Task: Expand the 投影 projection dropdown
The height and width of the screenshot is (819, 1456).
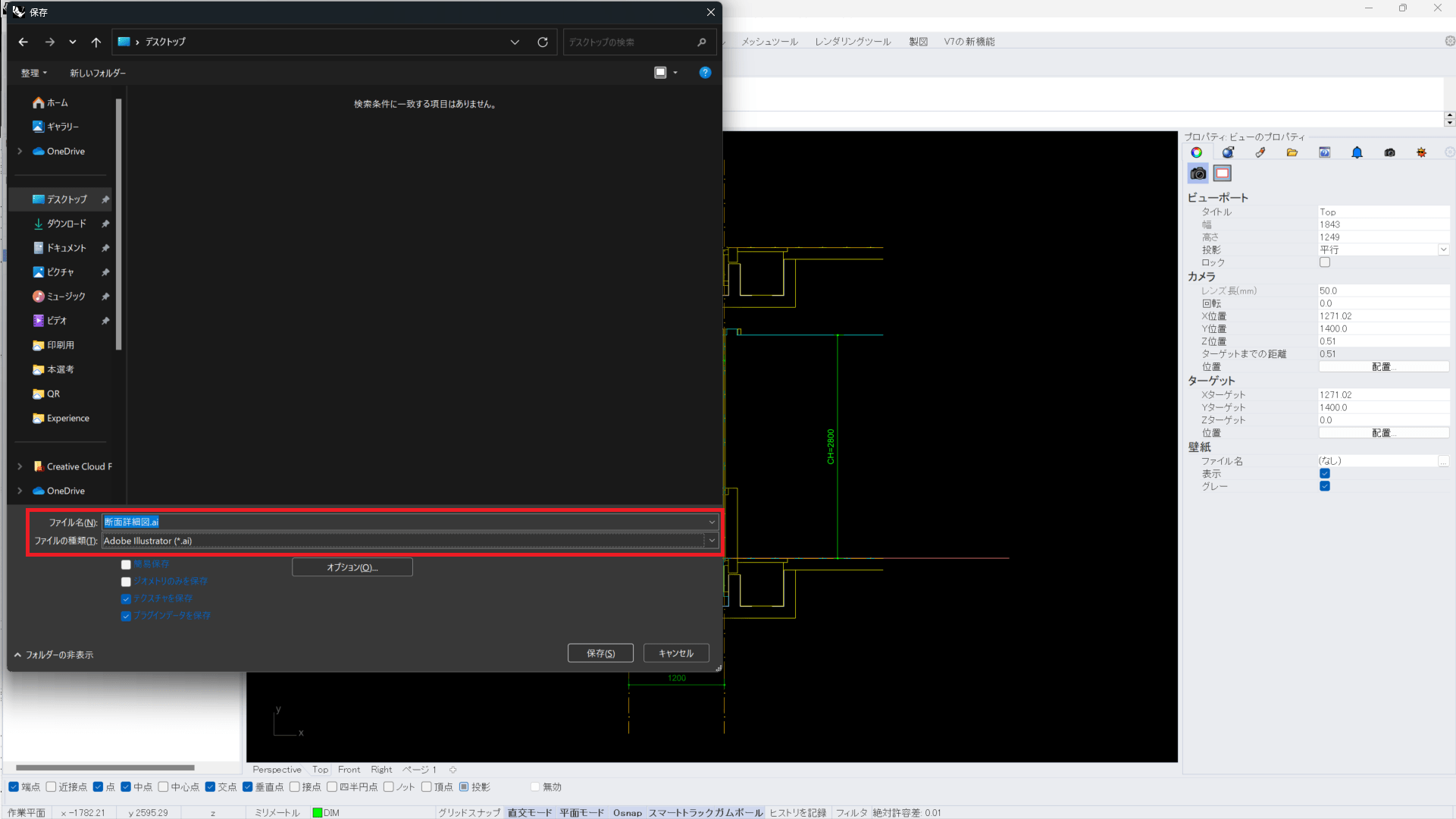Action: pyautogui.click(x=1443, y=249)
